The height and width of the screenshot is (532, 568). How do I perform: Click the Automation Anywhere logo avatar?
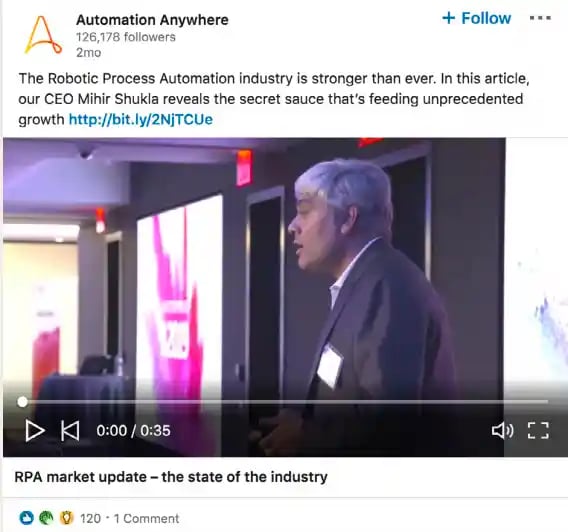(x=43, y=35)
